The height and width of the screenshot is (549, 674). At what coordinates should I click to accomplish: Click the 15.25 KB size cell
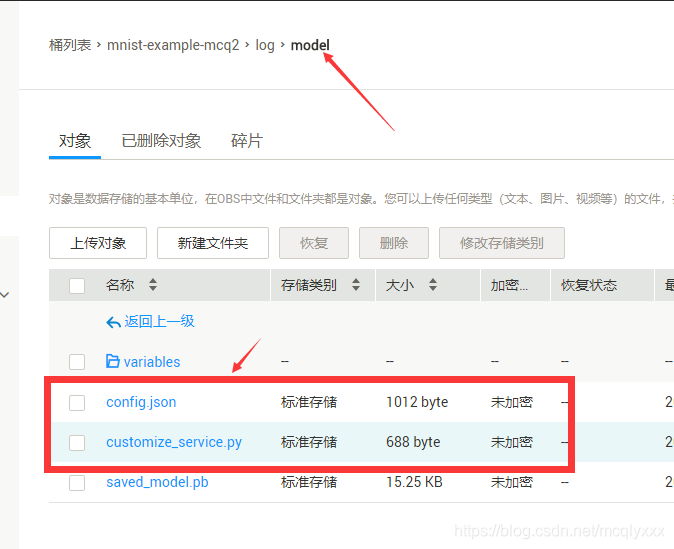click(x=414, y=482)
